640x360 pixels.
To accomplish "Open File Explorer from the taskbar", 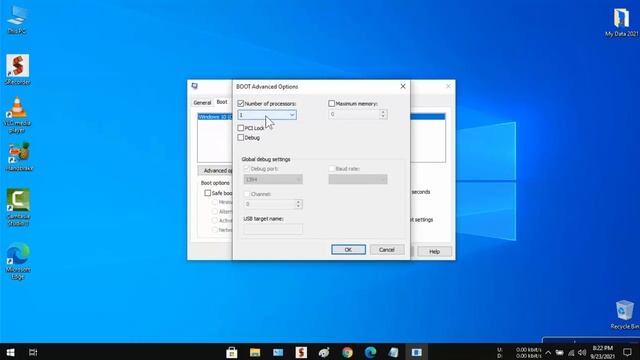I will point(255,352).
